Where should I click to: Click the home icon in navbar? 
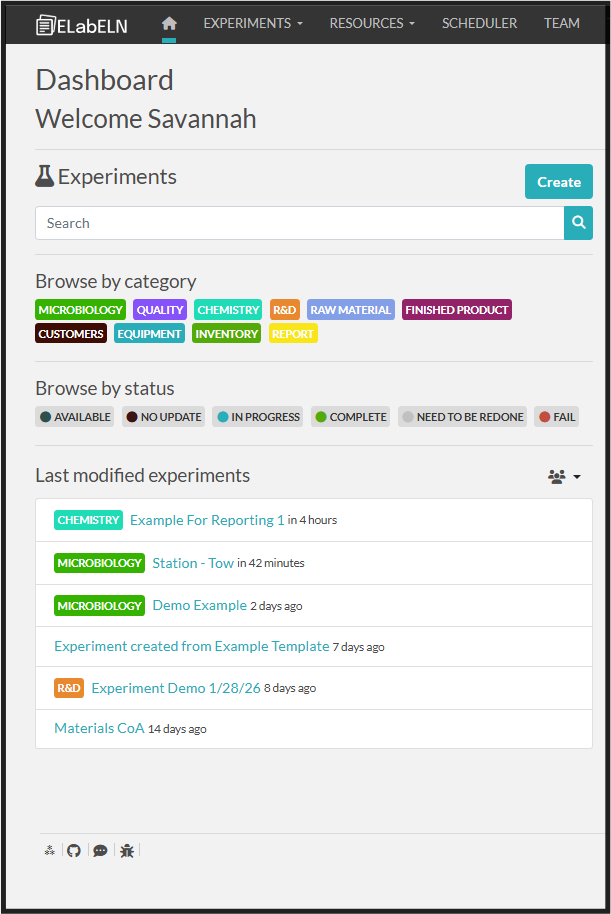[x=169, y=23]
